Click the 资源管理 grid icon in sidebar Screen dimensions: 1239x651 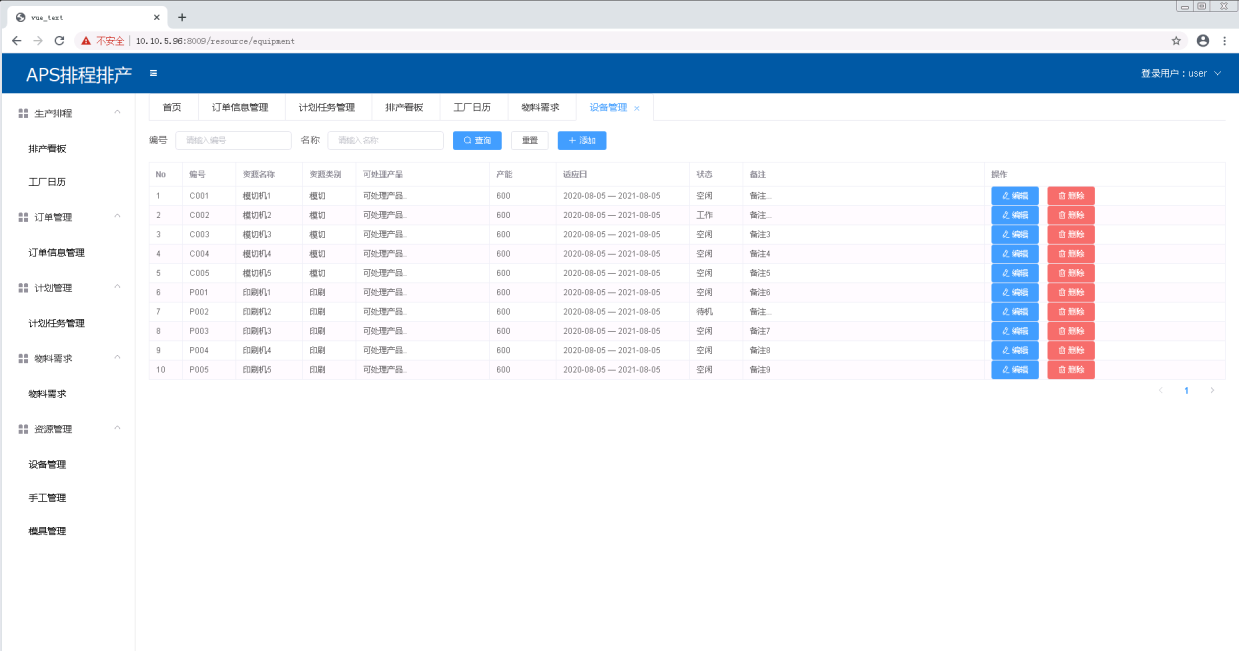click(23, 429)
